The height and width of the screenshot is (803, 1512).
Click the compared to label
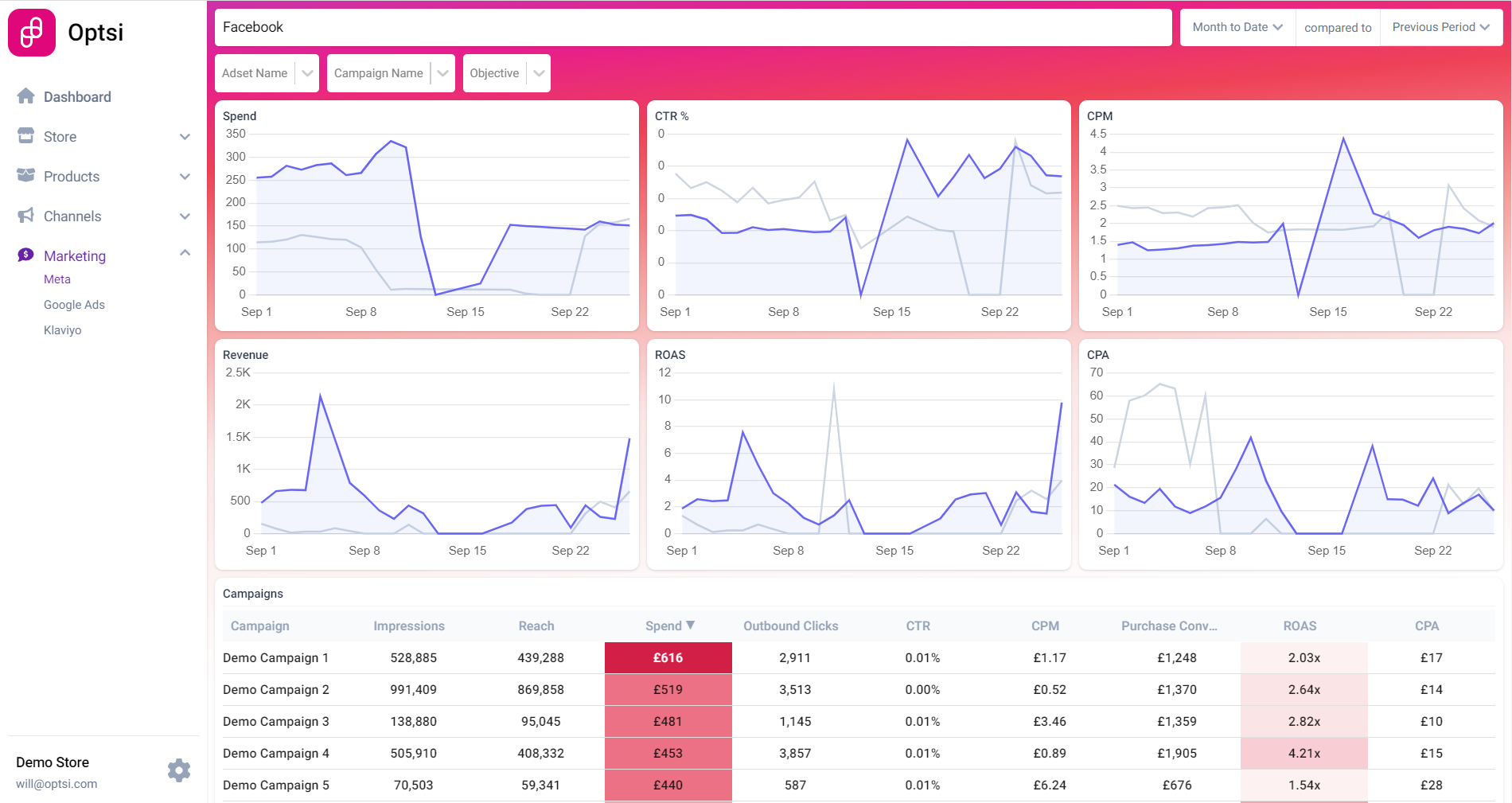1338,28
